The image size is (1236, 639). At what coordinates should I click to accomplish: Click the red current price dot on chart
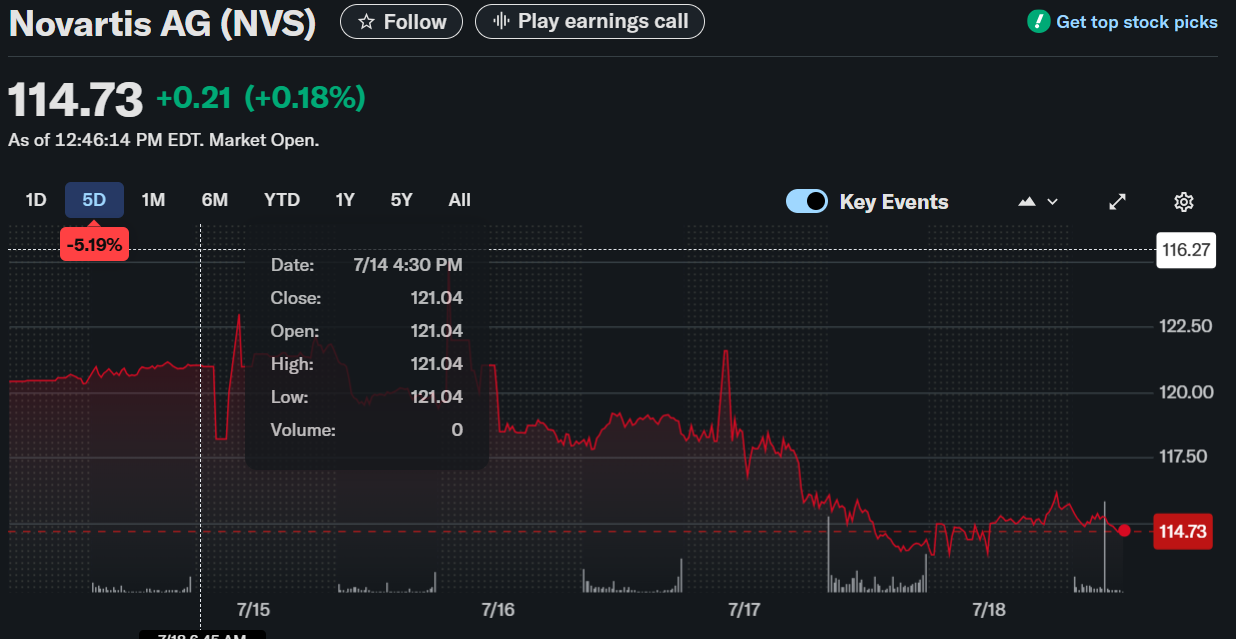tap(1124, 530)
